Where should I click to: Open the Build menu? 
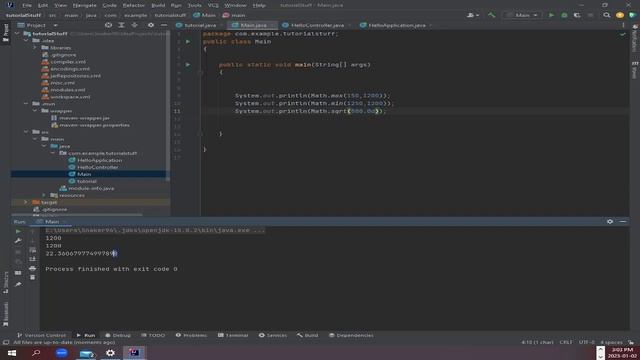[158, 5]
